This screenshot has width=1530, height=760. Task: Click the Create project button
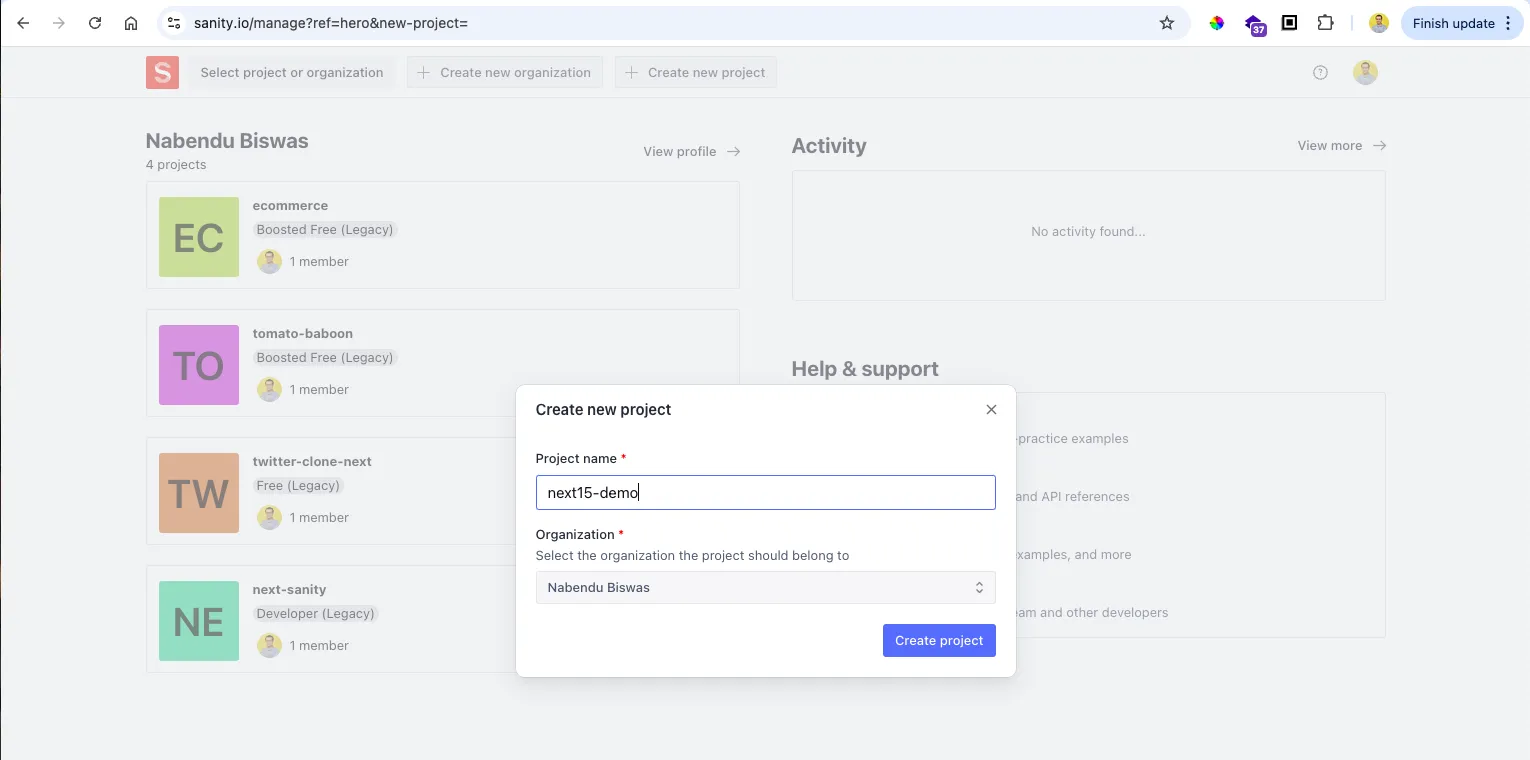(939, 640)
